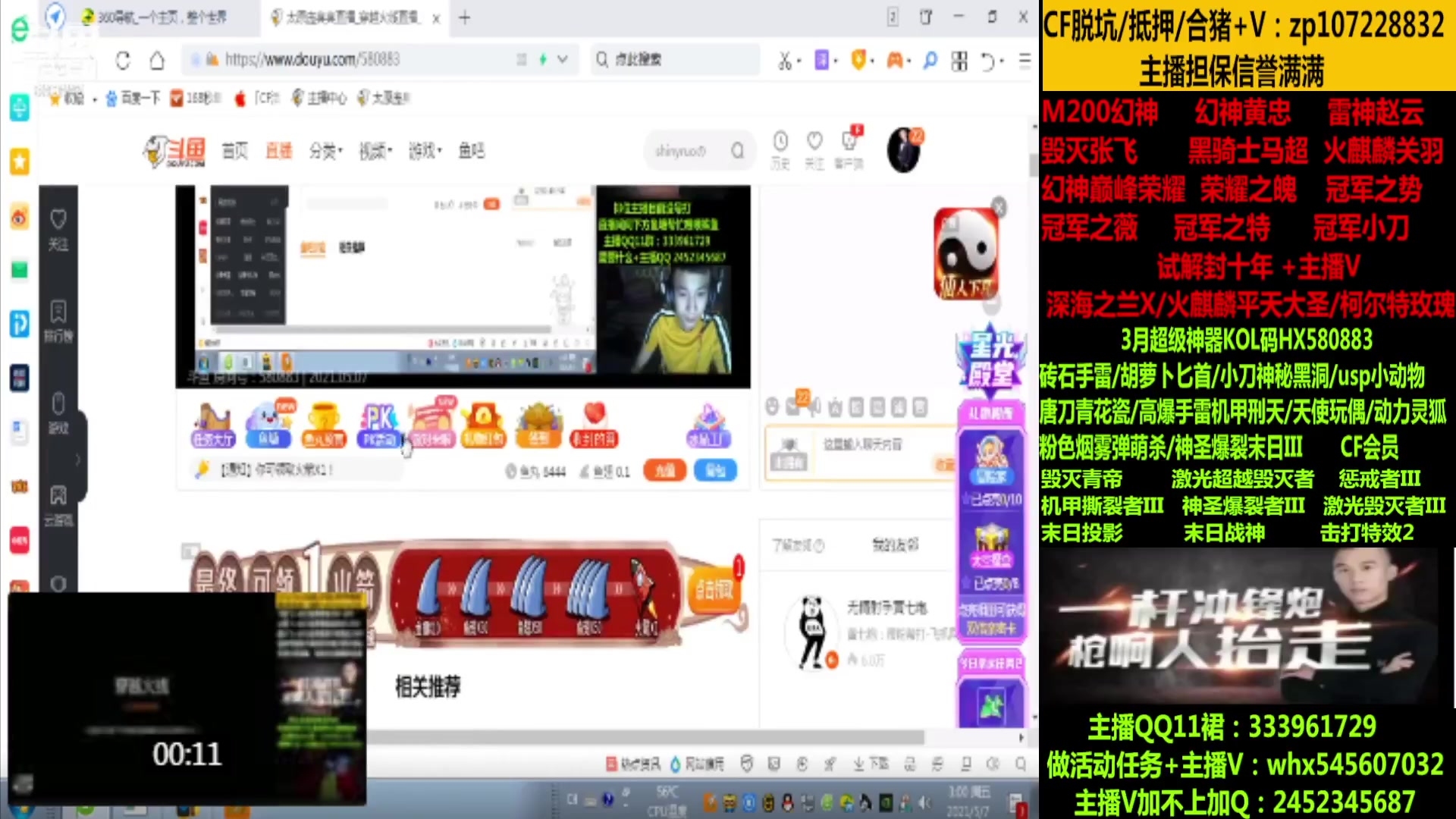Click the panda avatar in friends list
This screenshot has height=819, width=1456.
click(x=813, y=632)
